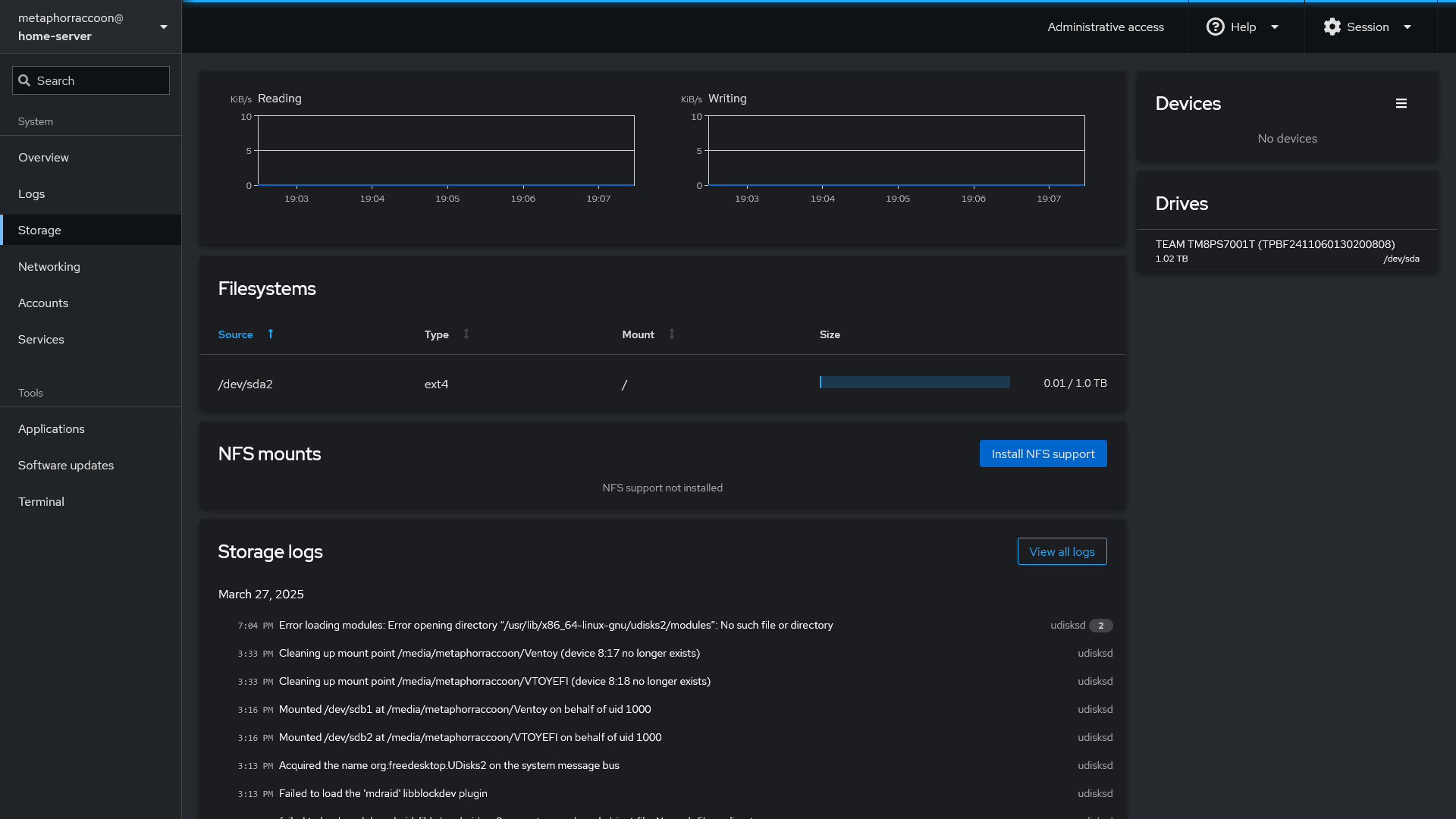Click the /dev/sda2 usage bar
The image size is (1456, 819).
(915, 382)
